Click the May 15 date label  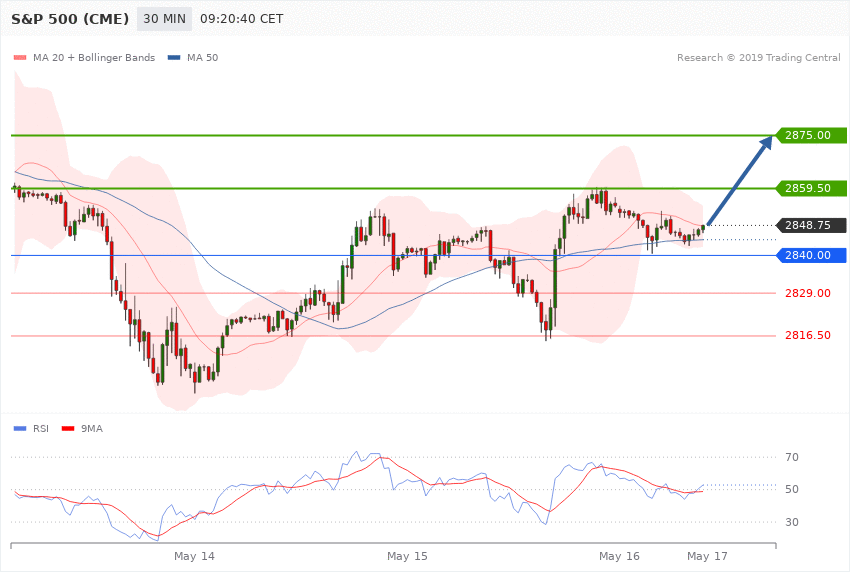coord(407,556)
